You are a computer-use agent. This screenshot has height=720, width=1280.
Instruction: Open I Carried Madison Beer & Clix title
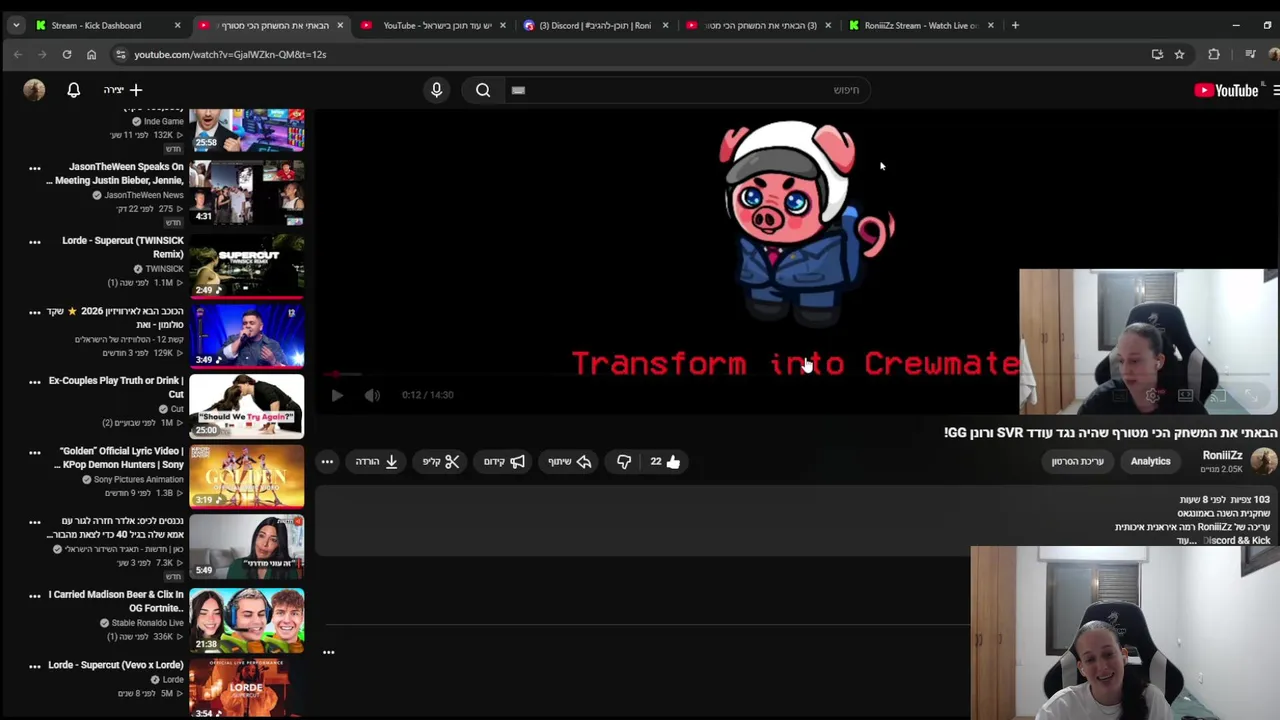pos(116,601)
